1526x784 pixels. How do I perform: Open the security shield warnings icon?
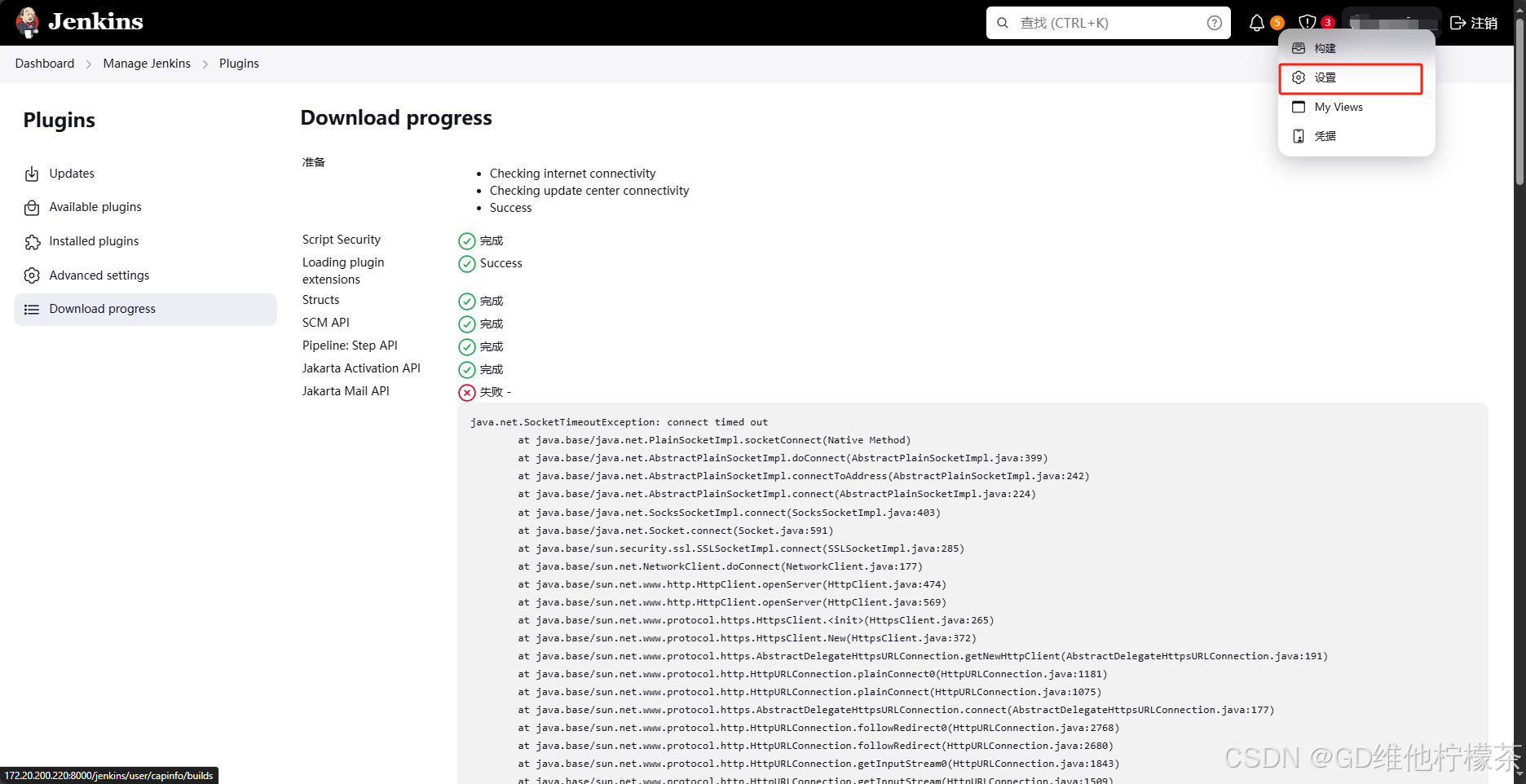1308,23
